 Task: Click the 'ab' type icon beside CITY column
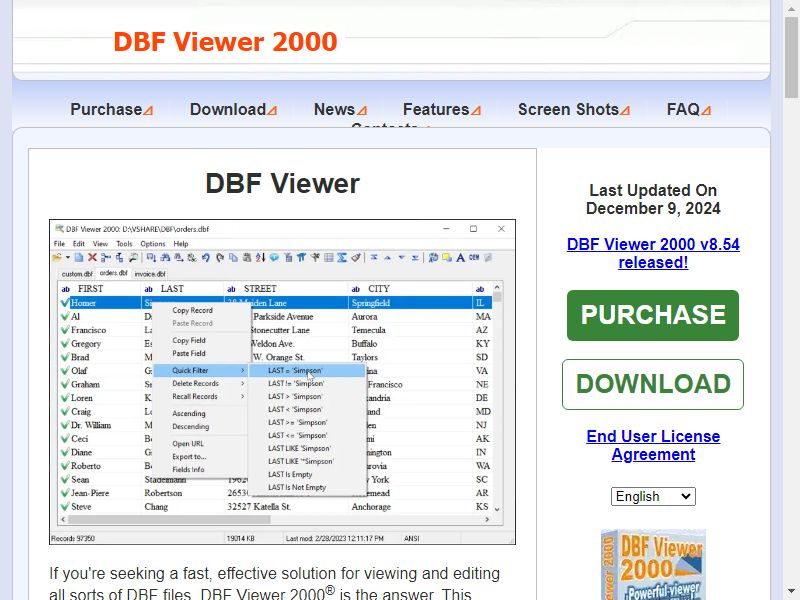coord(356,289)
